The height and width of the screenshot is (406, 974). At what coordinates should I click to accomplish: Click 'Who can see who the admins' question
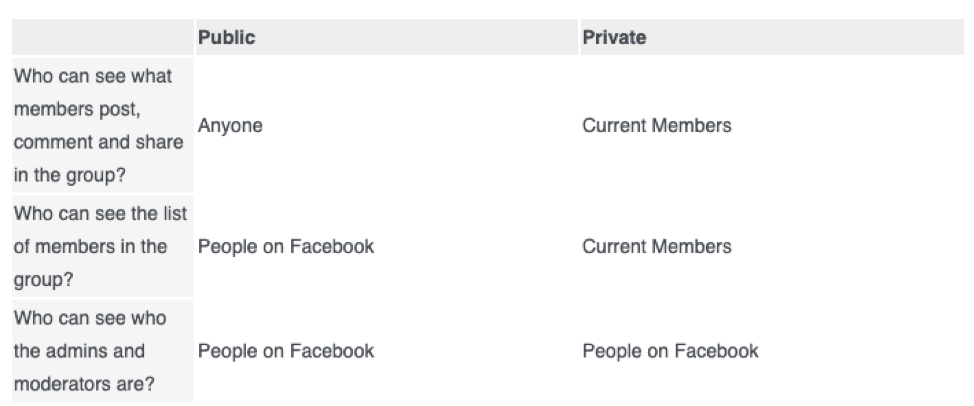pyautogui.click(x=90, y=318)
